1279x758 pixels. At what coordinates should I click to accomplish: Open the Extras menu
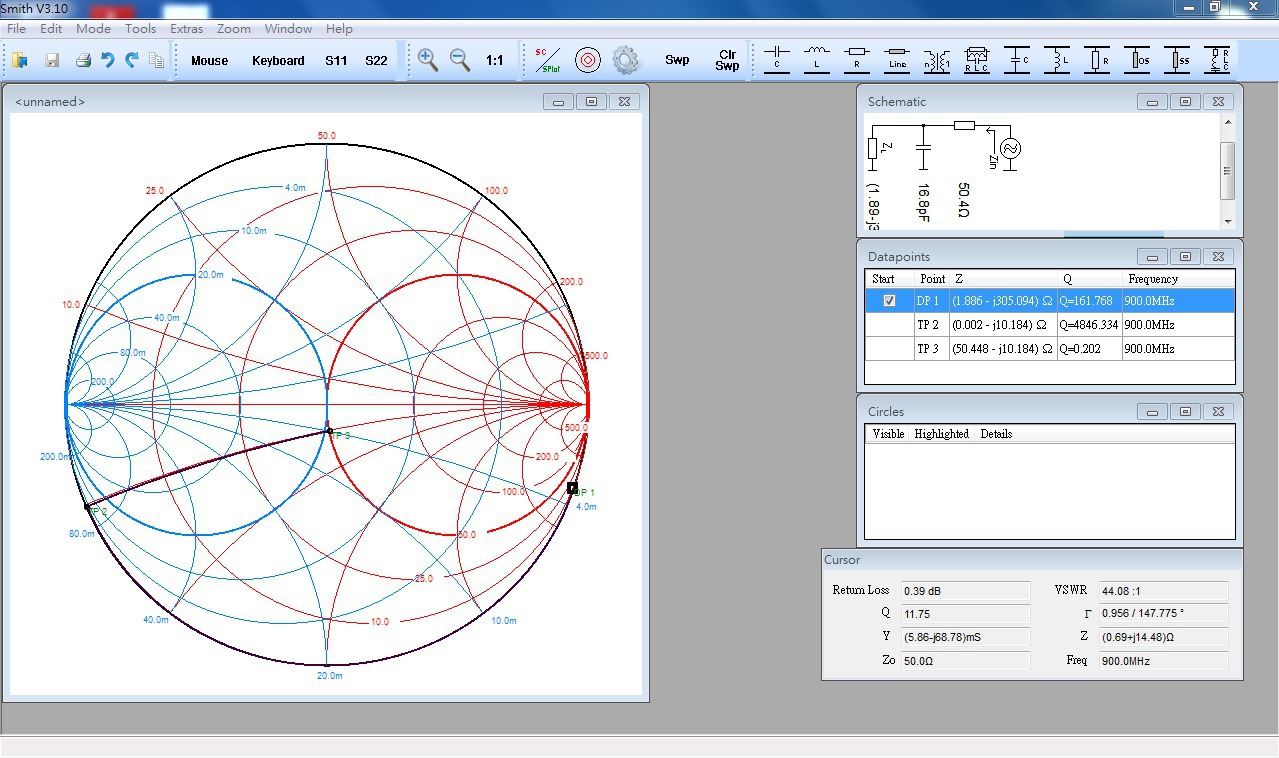186,29
